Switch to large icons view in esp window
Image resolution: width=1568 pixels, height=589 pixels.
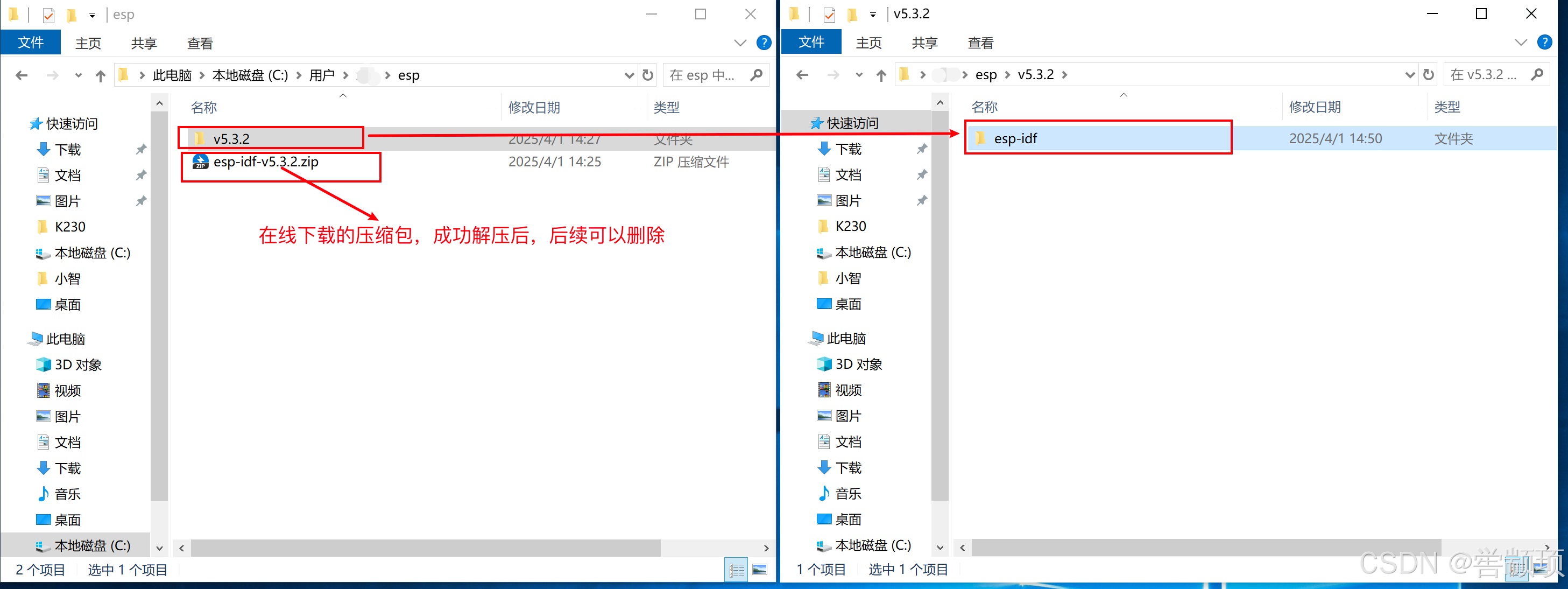coord(760,570)
